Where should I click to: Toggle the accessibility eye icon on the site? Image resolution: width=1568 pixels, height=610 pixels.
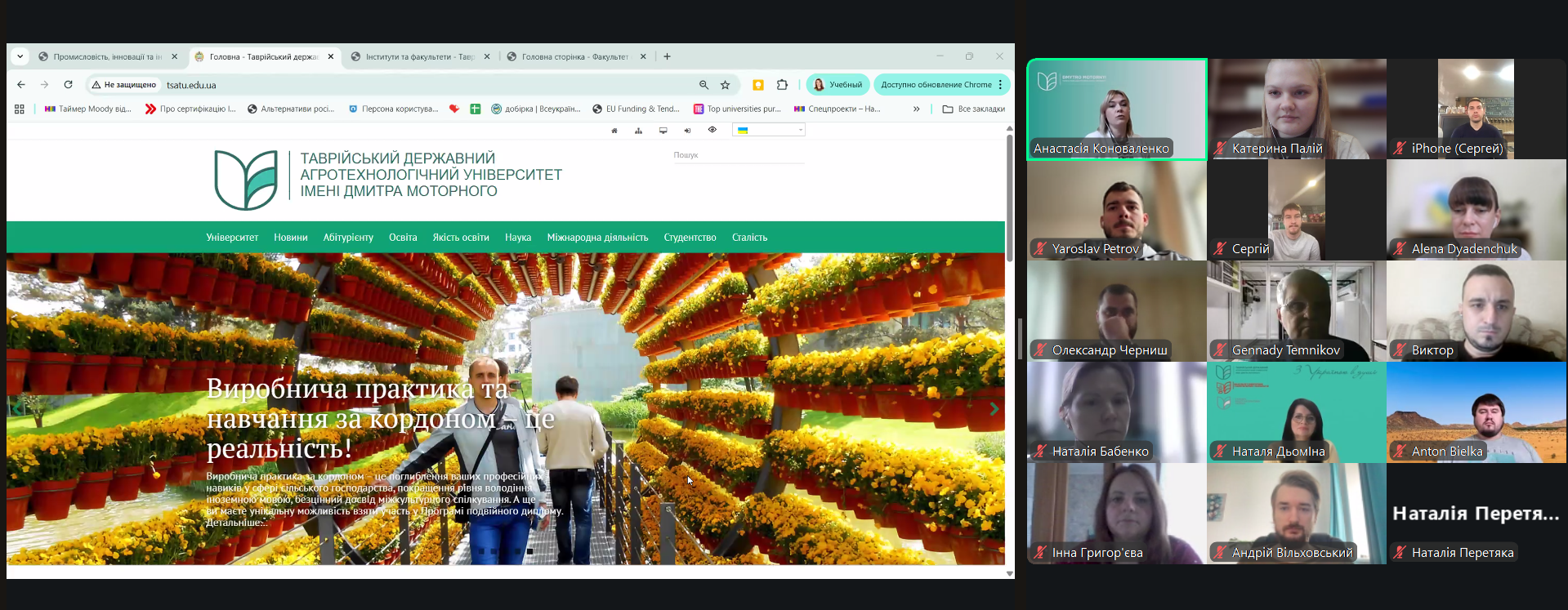coord(712,130)
